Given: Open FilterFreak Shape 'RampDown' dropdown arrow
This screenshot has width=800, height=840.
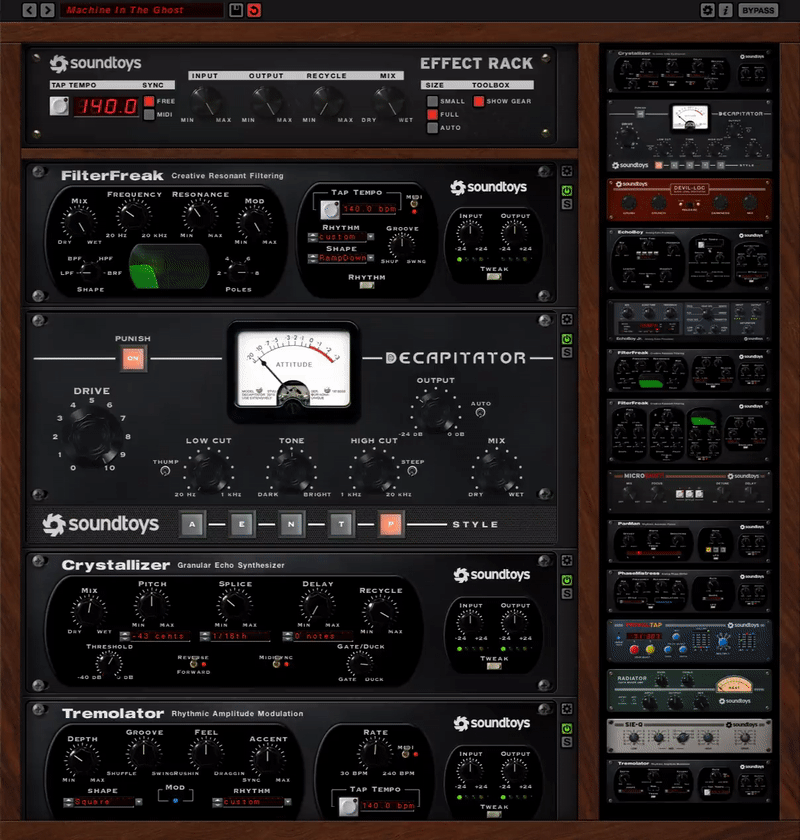Looking at the screenshot, I should pos(371,258).
